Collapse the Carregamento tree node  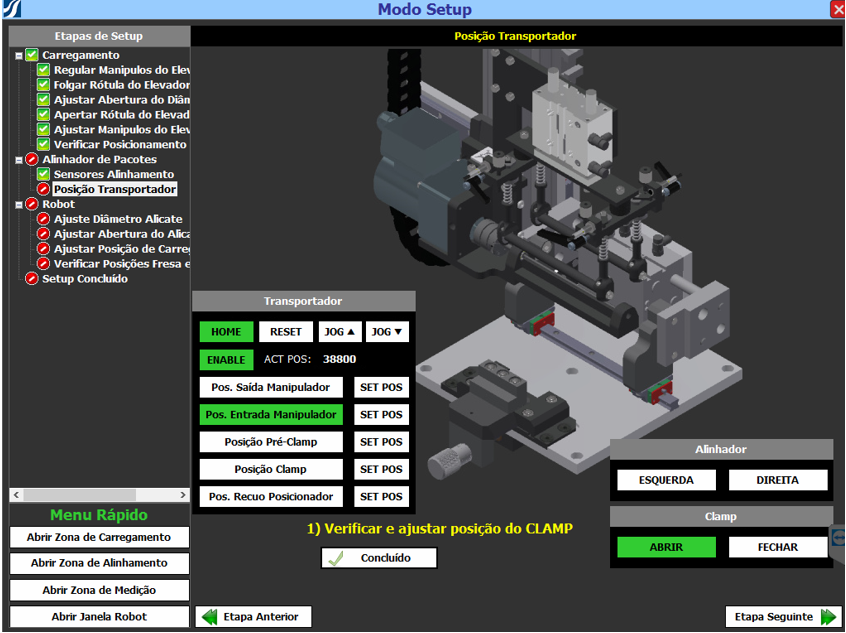19,56
